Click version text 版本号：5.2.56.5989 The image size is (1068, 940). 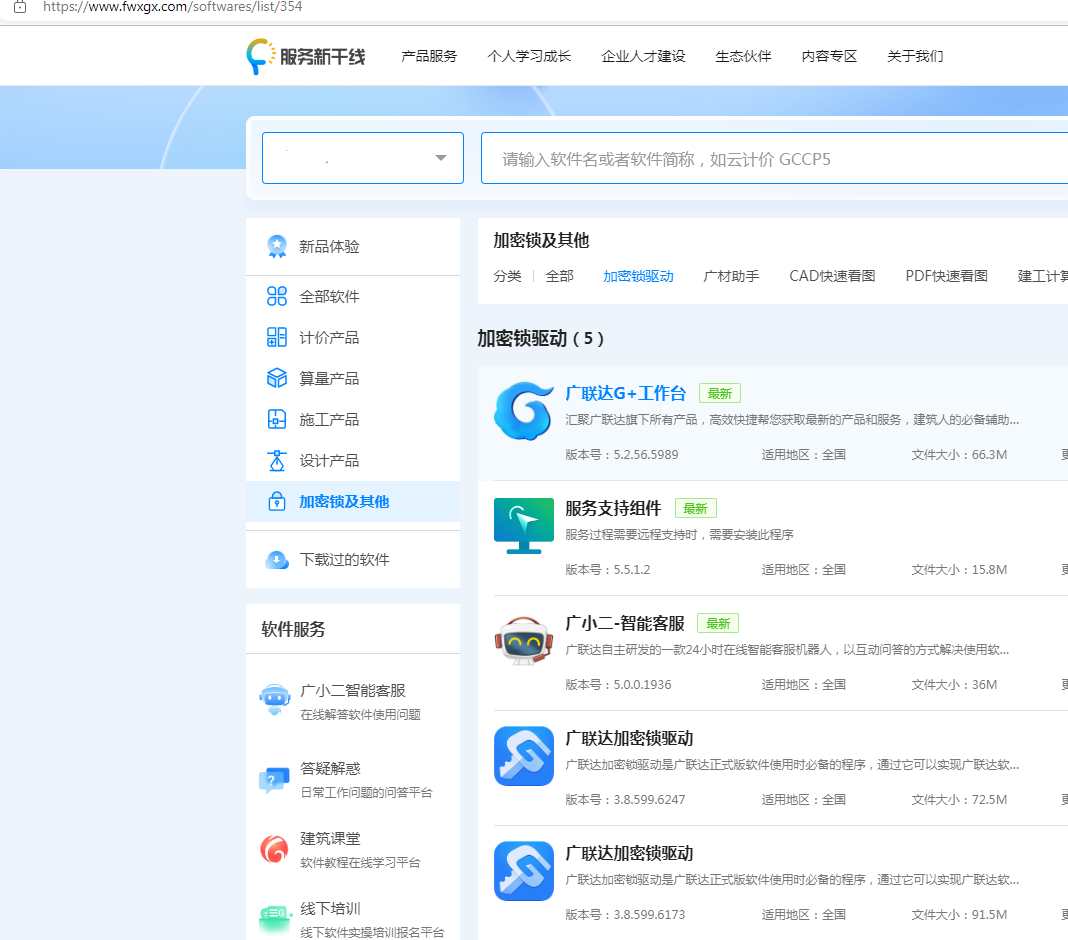coord(621,454)
